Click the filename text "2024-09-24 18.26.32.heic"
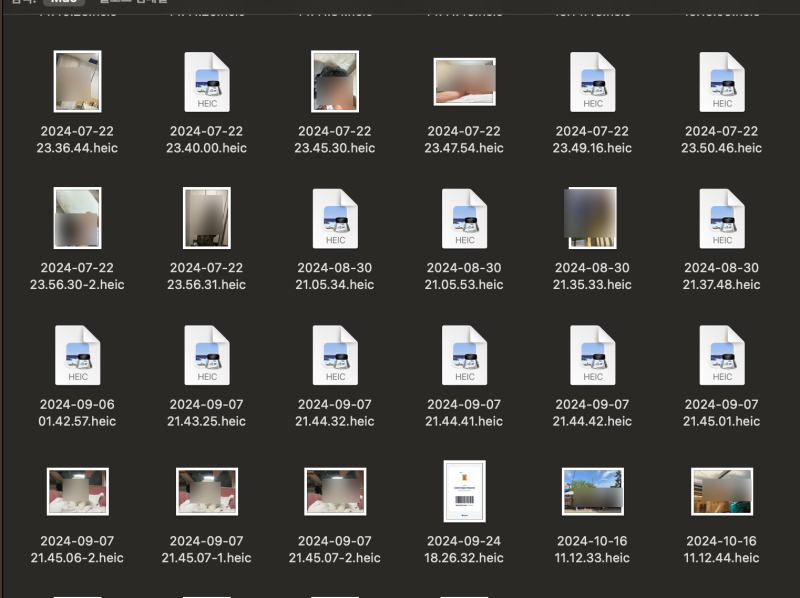This screenshot has width=800, height=598. [x=464, y=550]
